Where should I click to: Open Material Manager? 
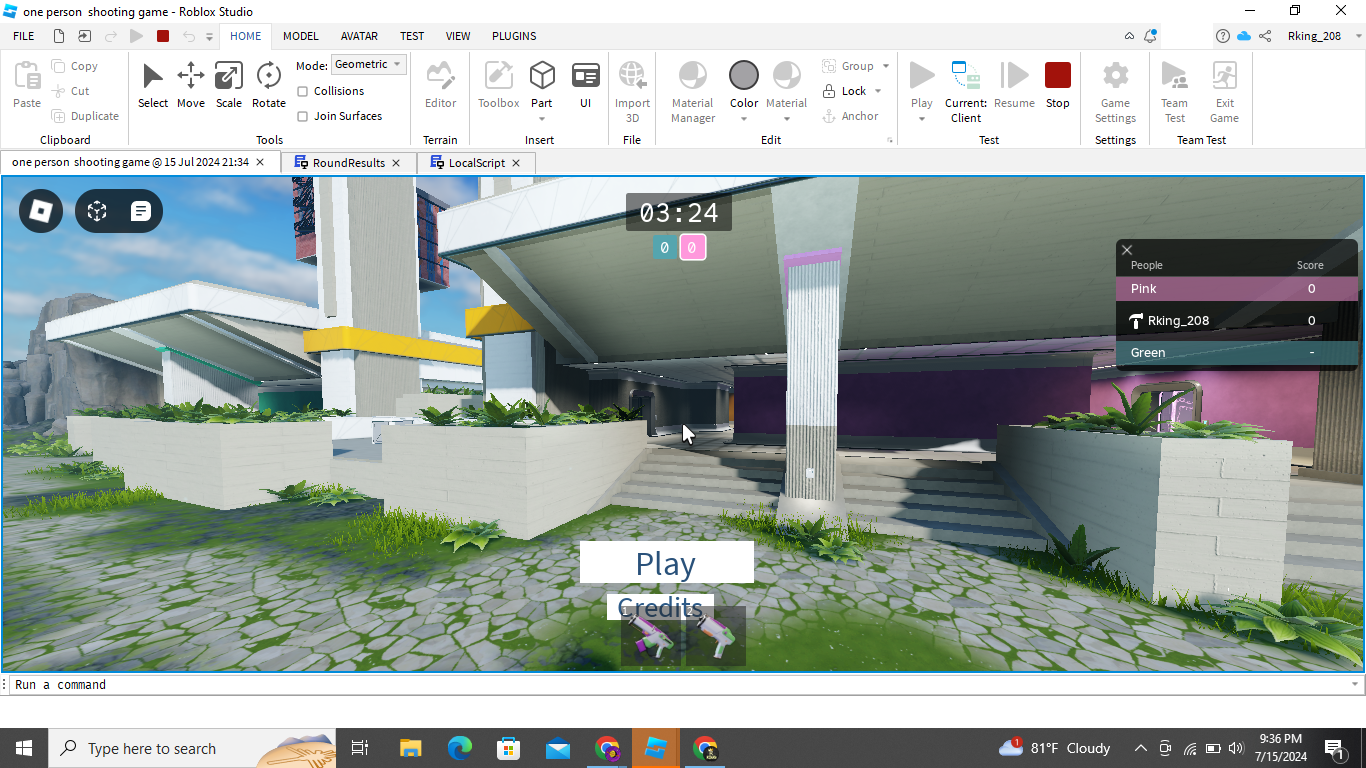click(x=693, y=91)
